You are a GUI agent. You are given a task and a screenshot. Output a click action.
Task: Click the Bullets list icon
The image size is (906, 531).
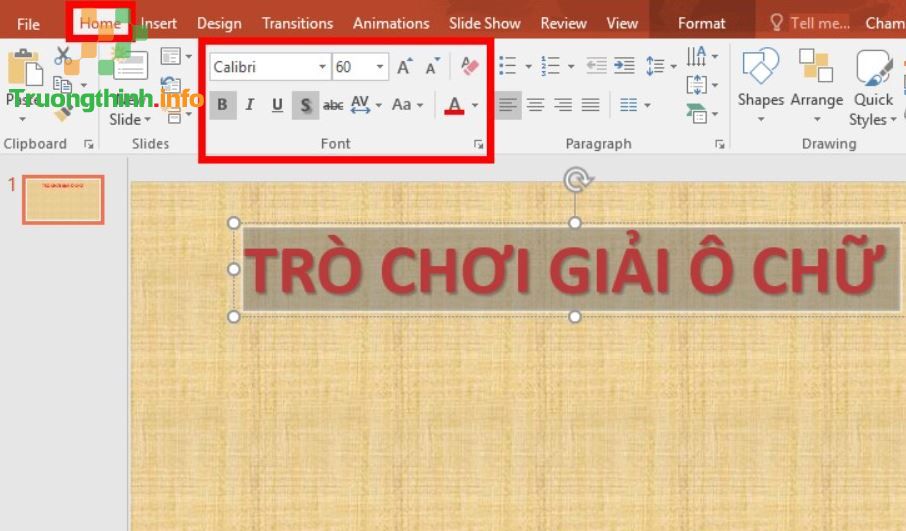[x=507, y=66]
